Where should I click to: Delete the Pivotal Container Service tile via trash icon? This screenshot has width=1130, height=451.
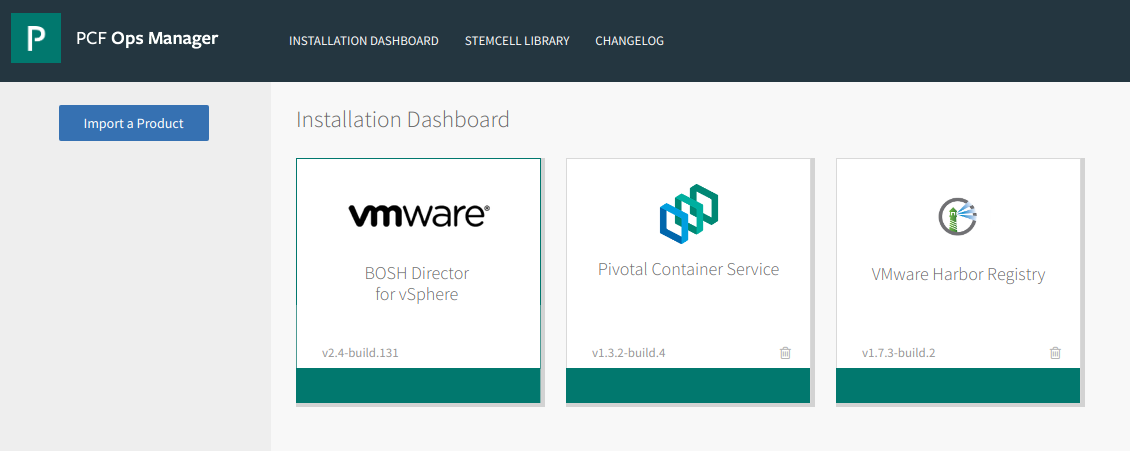click(786, 353)
